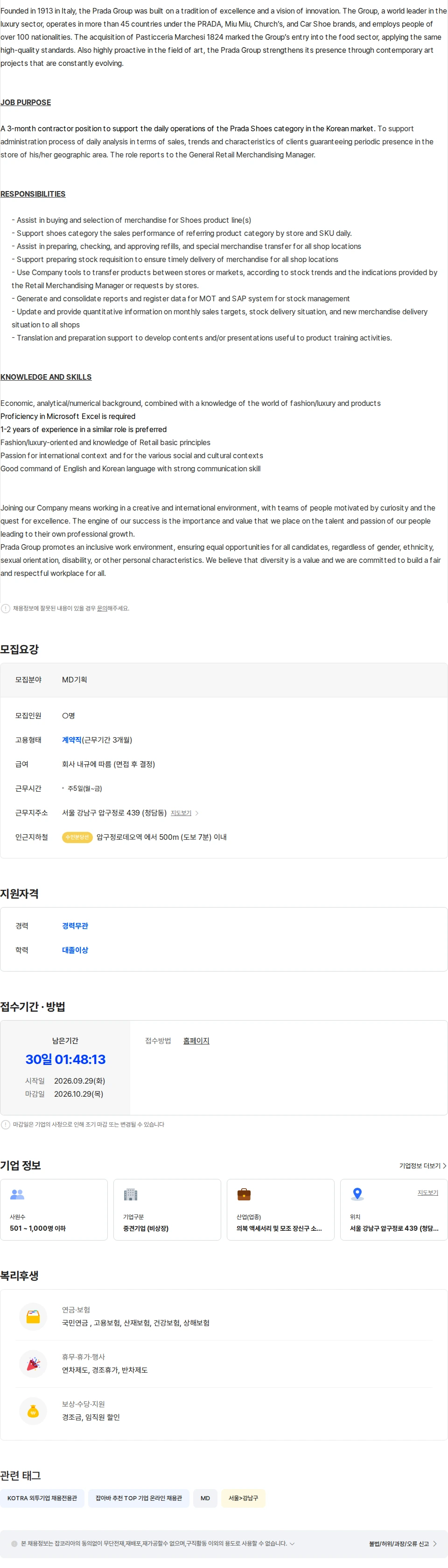This screenshot has width=448, height=1568.
Task: Click the info icon beside the 마감일 early-closing notice
Action: (6, 1124)
